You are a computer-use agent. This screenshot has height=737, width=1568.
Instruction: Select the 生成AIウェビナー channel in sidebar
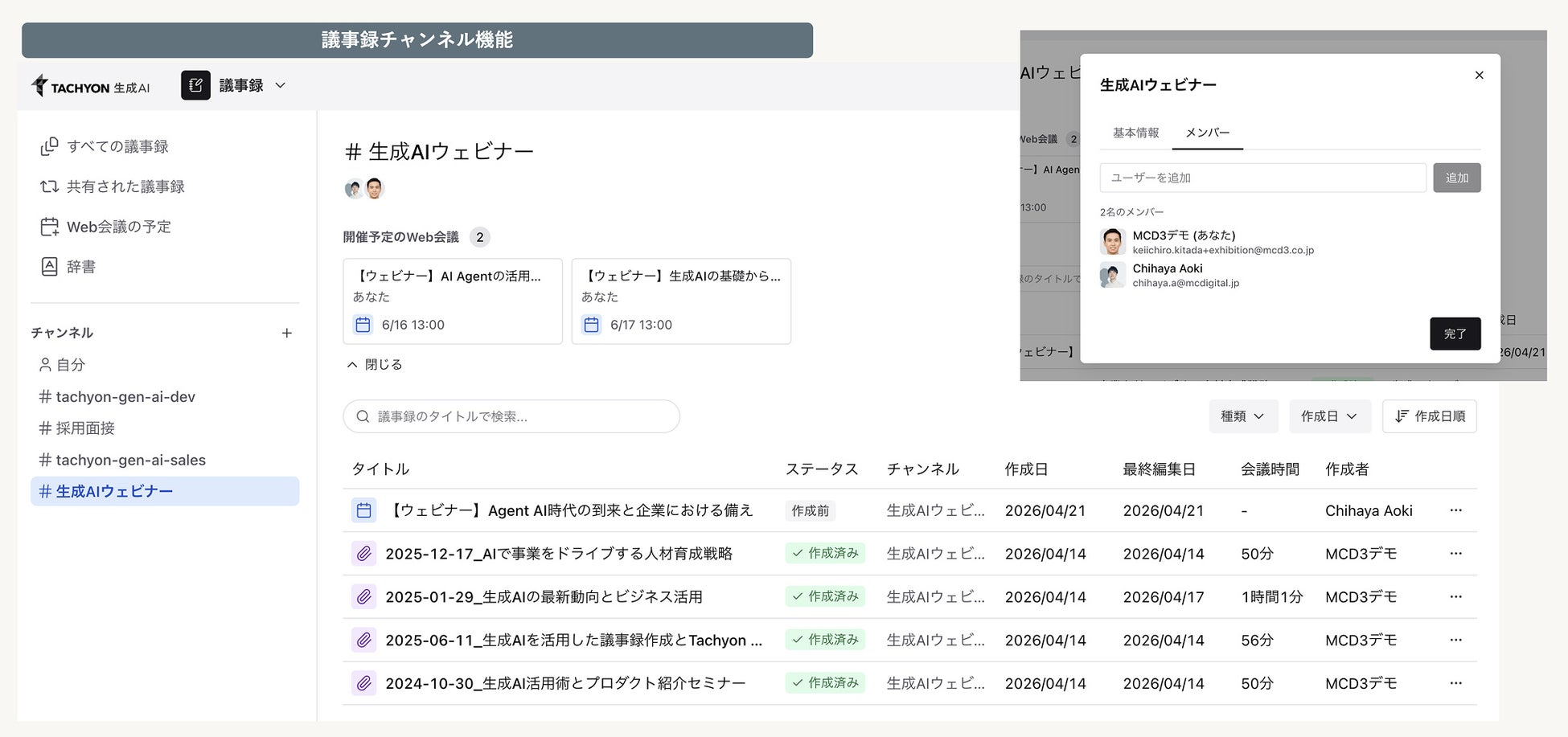coord(165,491)
